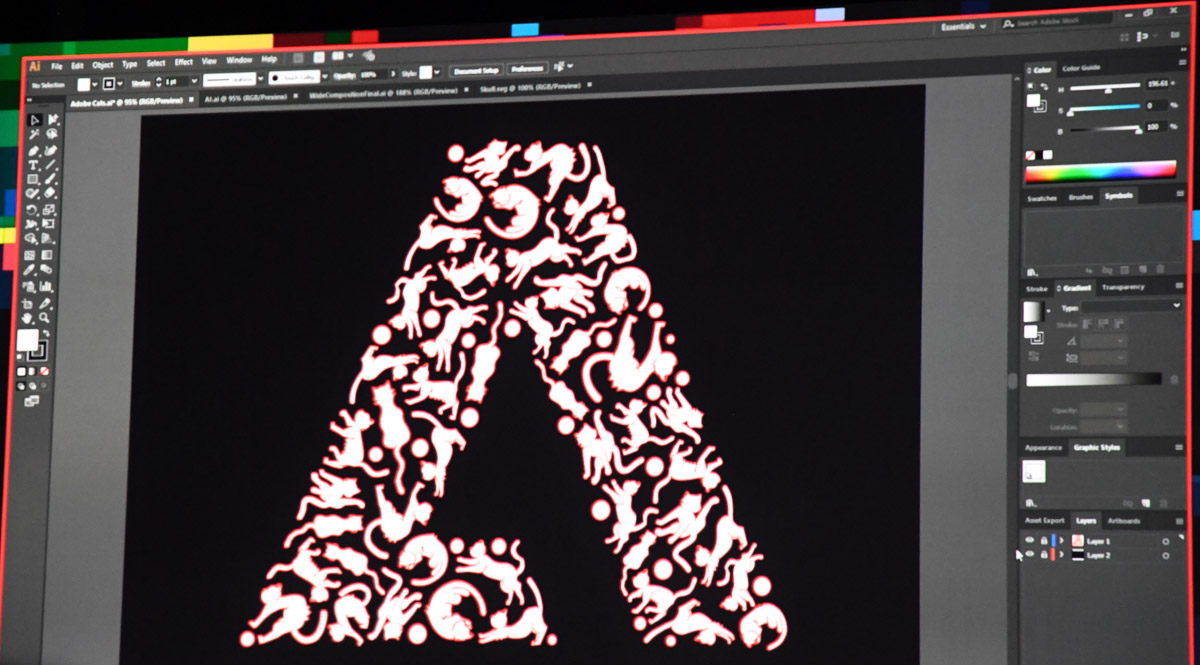Image resolution: width=1200 pixels, height=665 pixels.
Task: Open the Essentials workspace switcher
Action: click(964, 26)
